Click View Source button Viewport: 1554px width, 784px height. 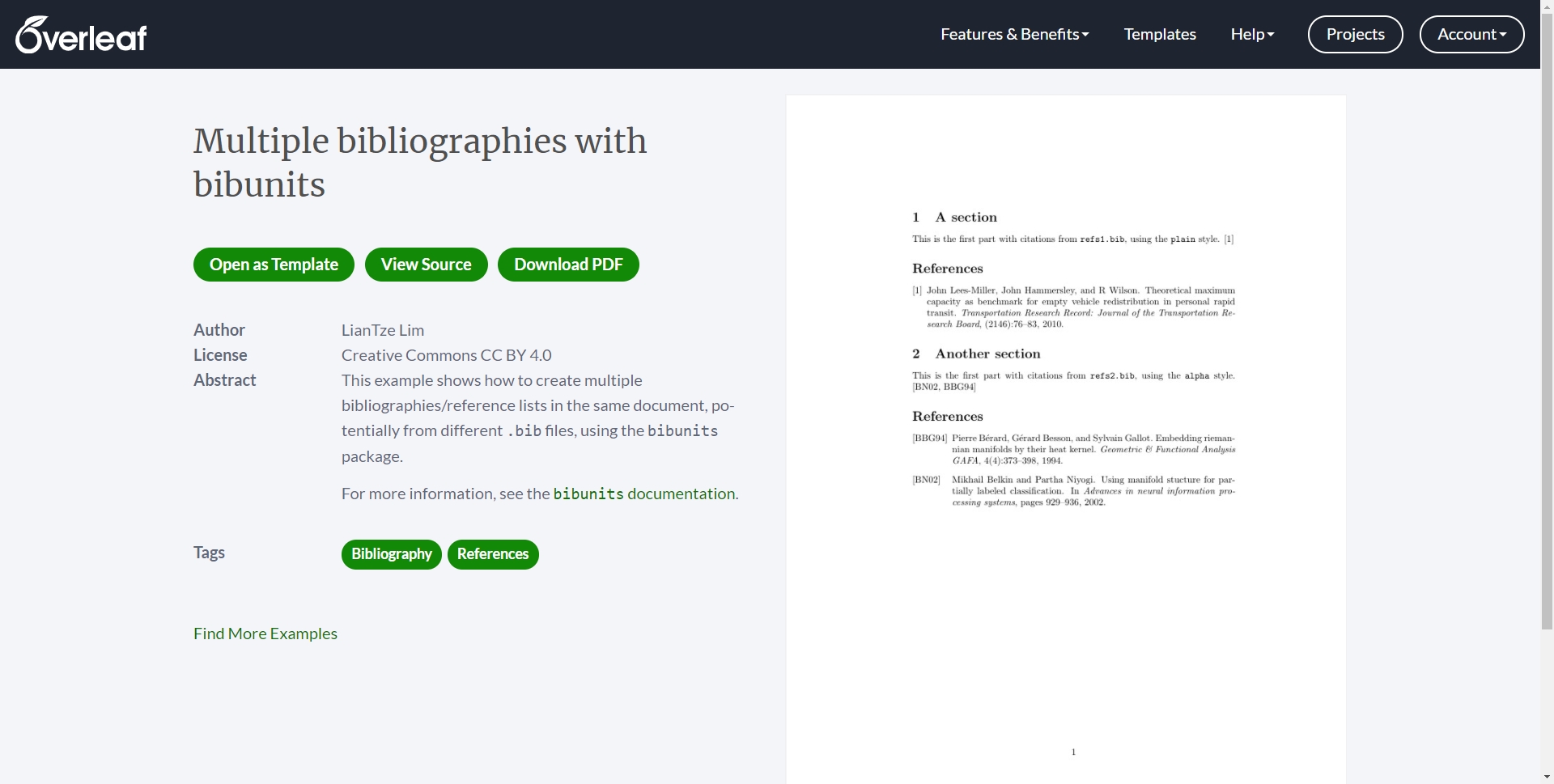point(426,265)
